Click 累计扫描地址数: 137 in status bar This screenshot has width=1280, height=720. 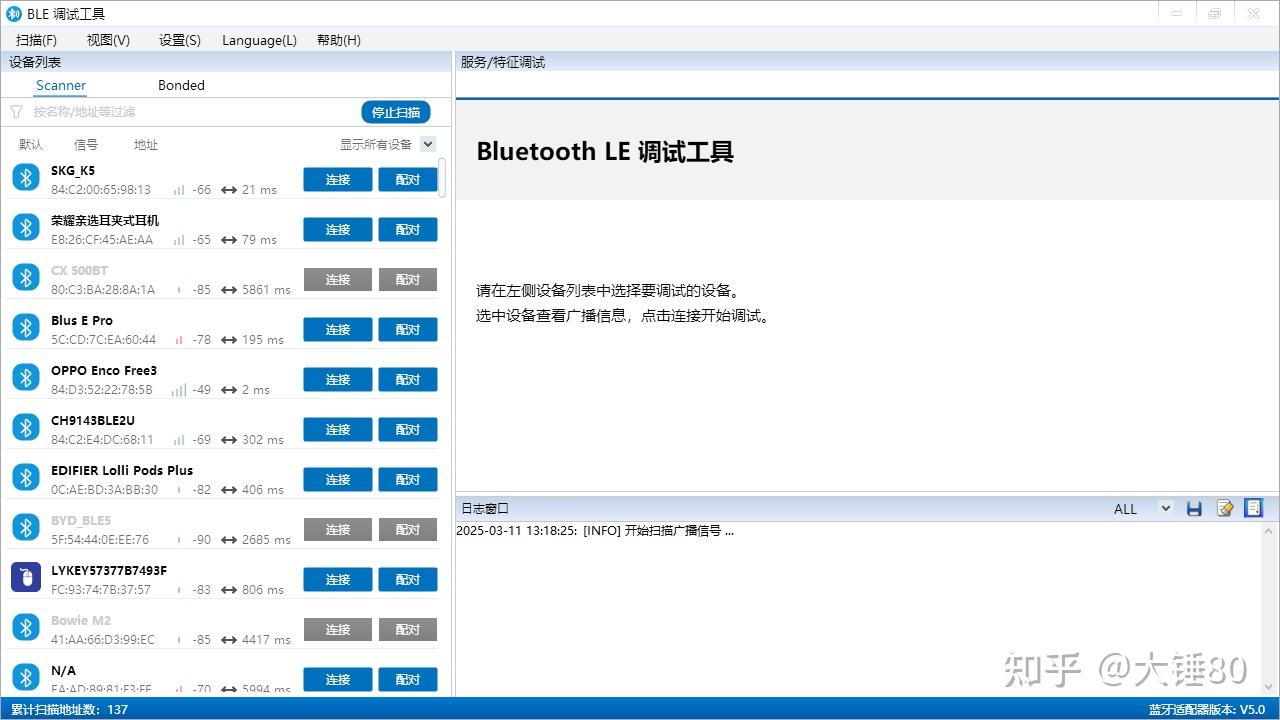click(x=69, y=709)
